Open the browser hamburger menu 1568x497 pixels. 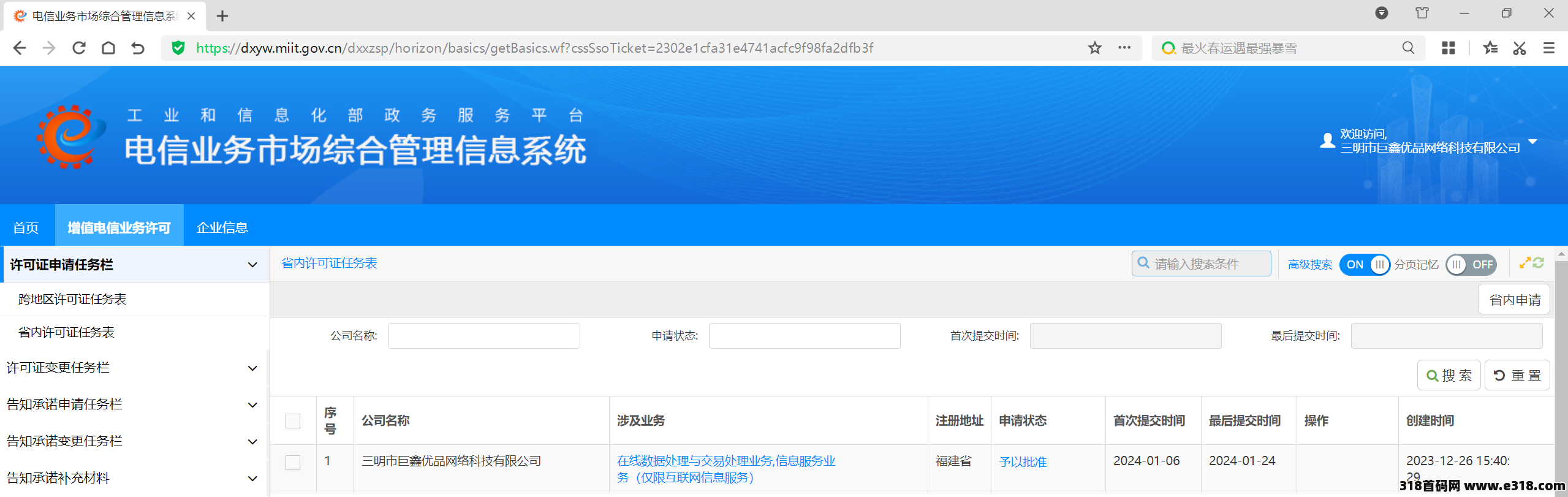pos(1549,48)
